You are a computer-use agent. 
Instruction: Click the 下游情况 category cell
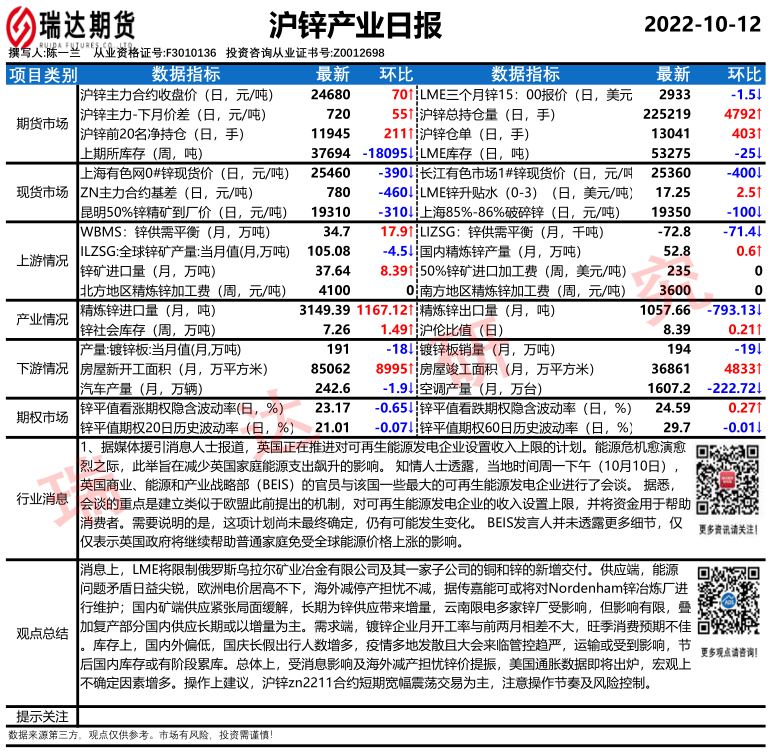pyautogui.click(x=41, y=369)
